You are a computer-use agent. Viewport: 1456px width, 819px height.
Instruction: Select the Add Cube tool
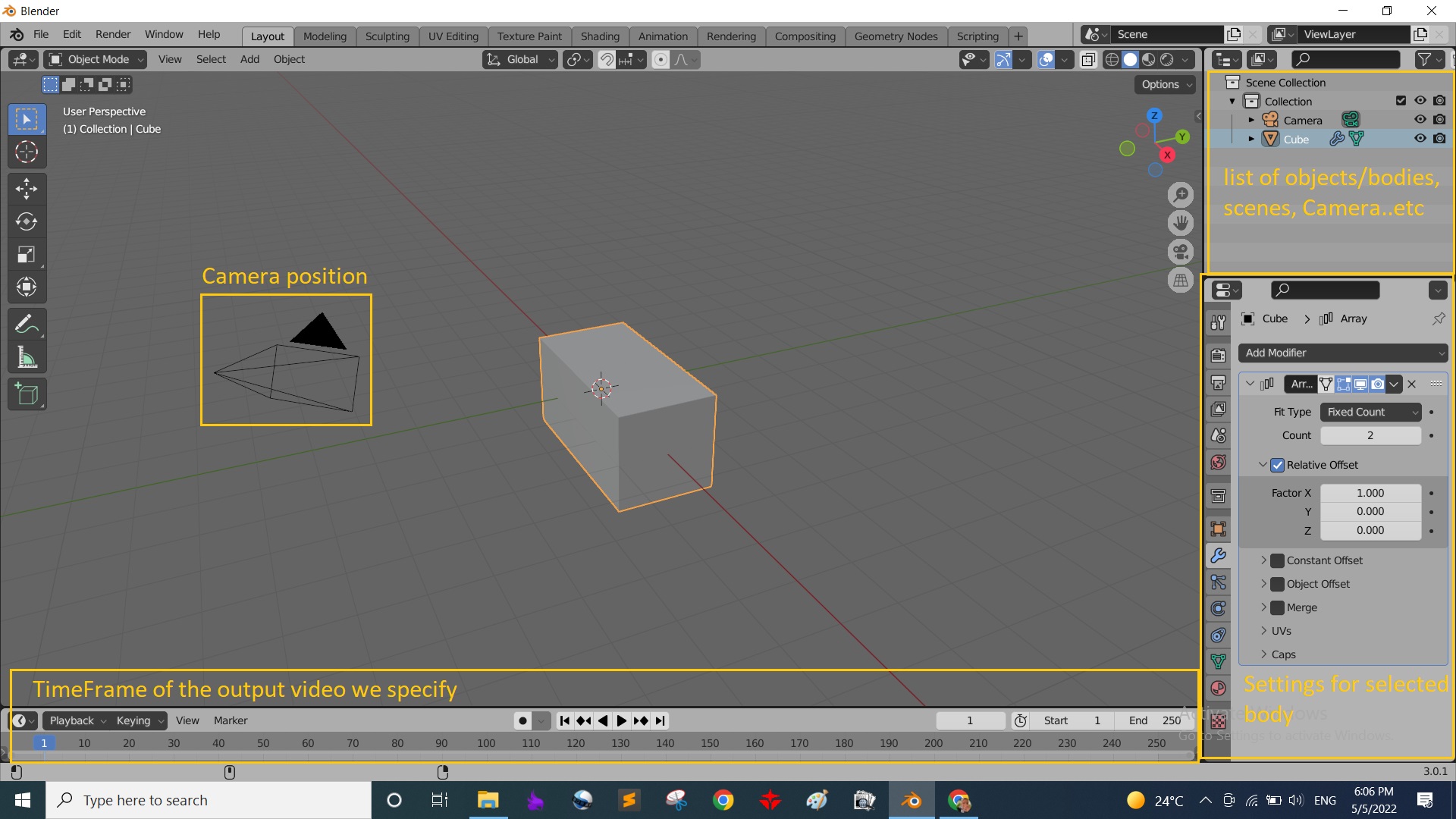pos(27,394)
